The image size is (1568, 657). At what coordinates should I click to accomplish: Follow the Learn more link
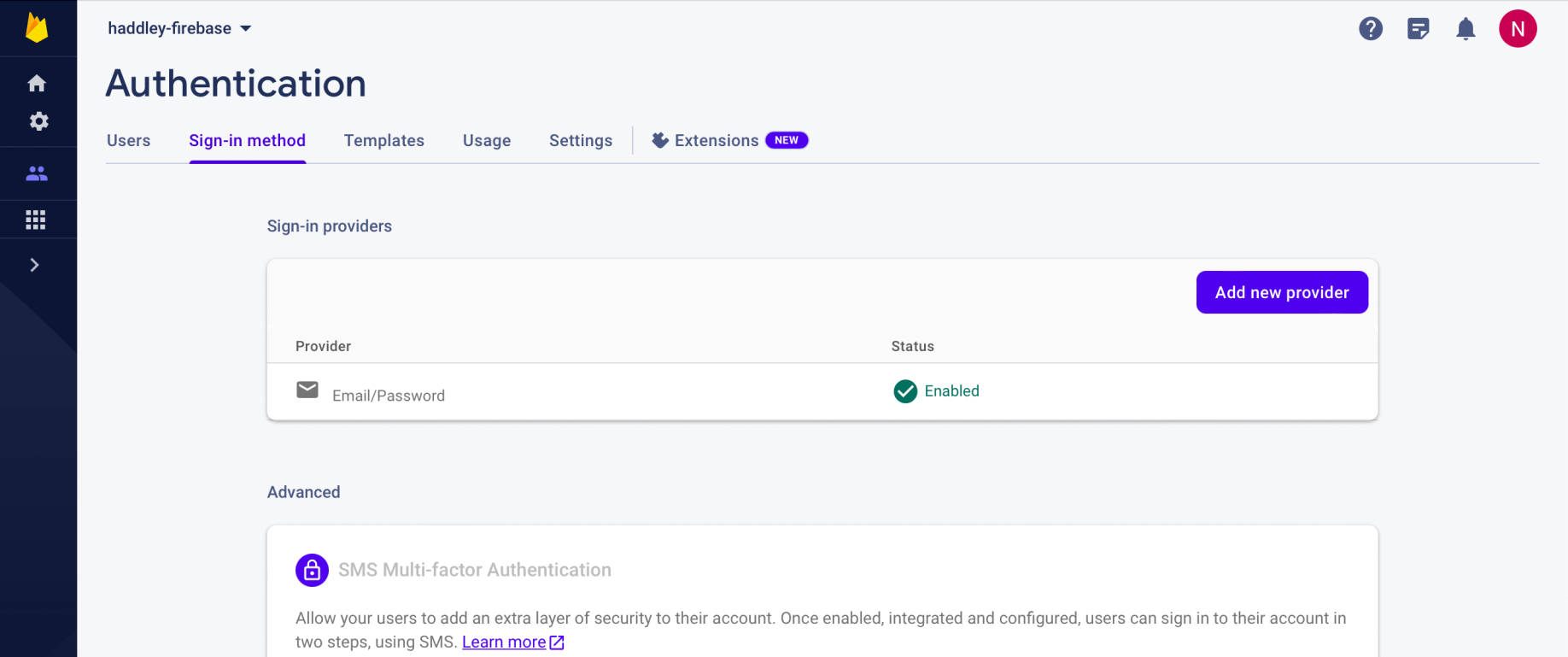point(504,642)
